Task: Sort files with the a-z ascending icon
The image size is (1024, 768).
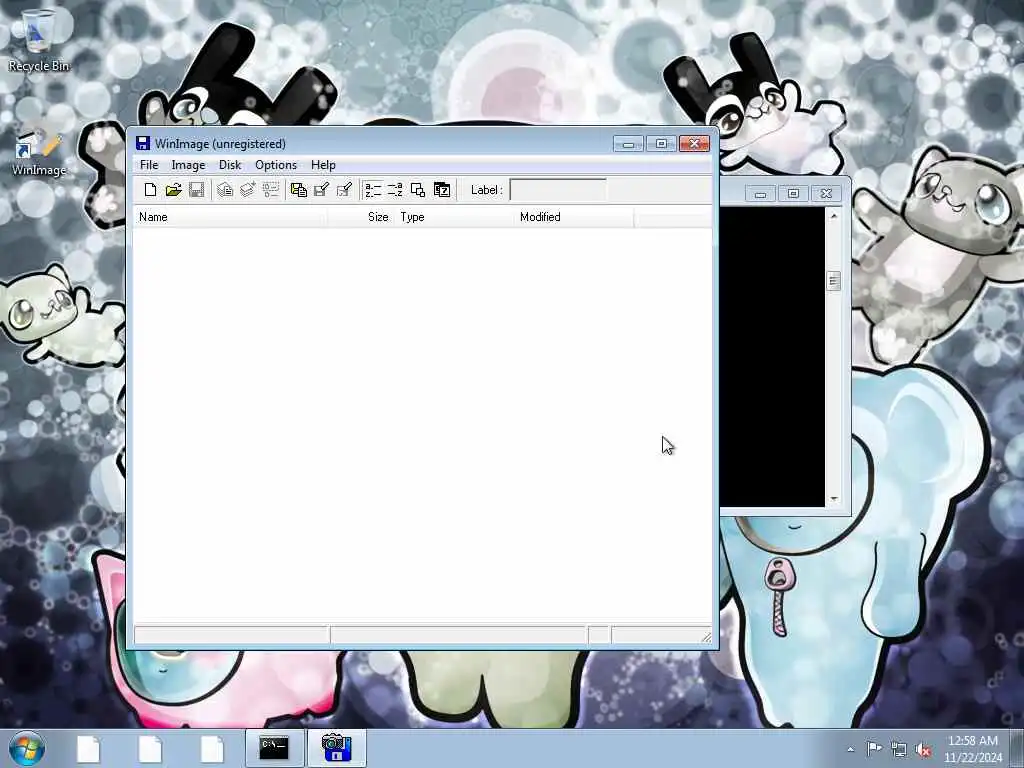Action: click(x=373, y=190)
